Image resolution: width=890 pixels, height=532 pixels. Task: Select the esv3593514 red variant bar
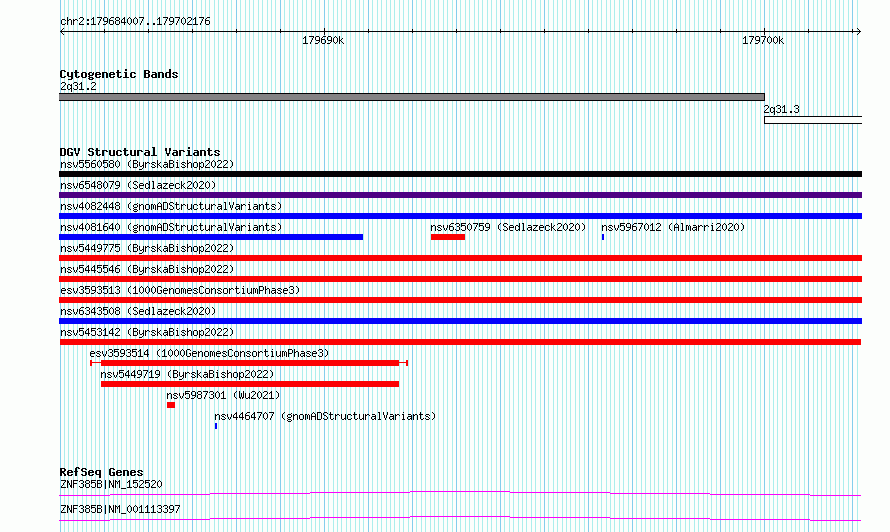pos(250,363)
